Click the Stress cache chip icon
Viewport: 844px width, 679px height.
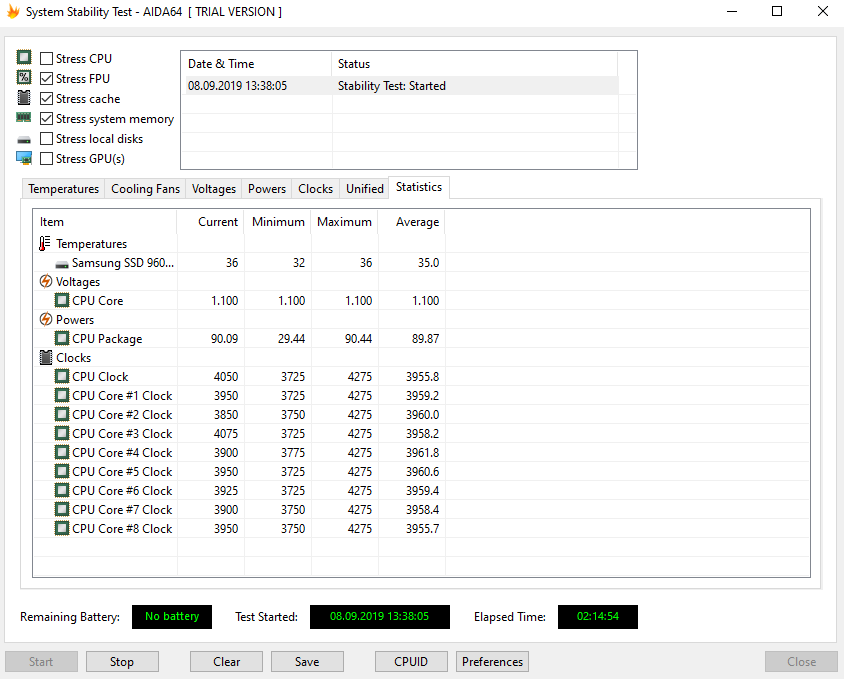(24, 97)
